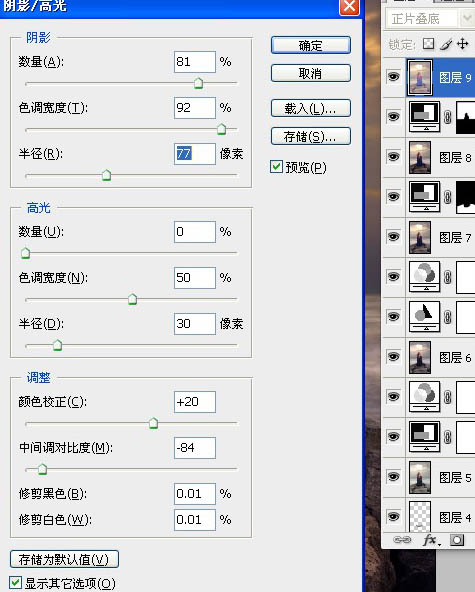Toggle 预览(P) preview checkbox
The height and width of the screenshot is (592, 475).
276,166
